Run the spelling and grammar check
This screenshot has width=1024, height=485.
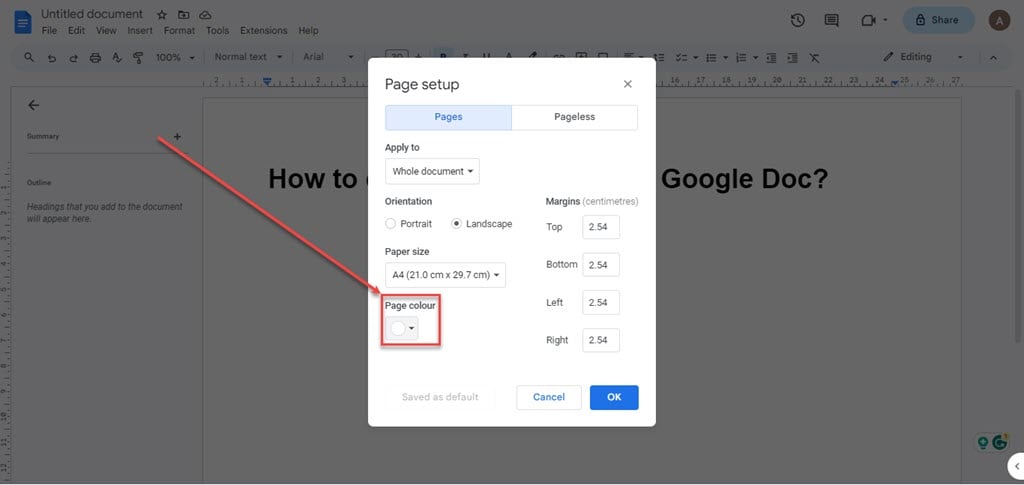117,57
